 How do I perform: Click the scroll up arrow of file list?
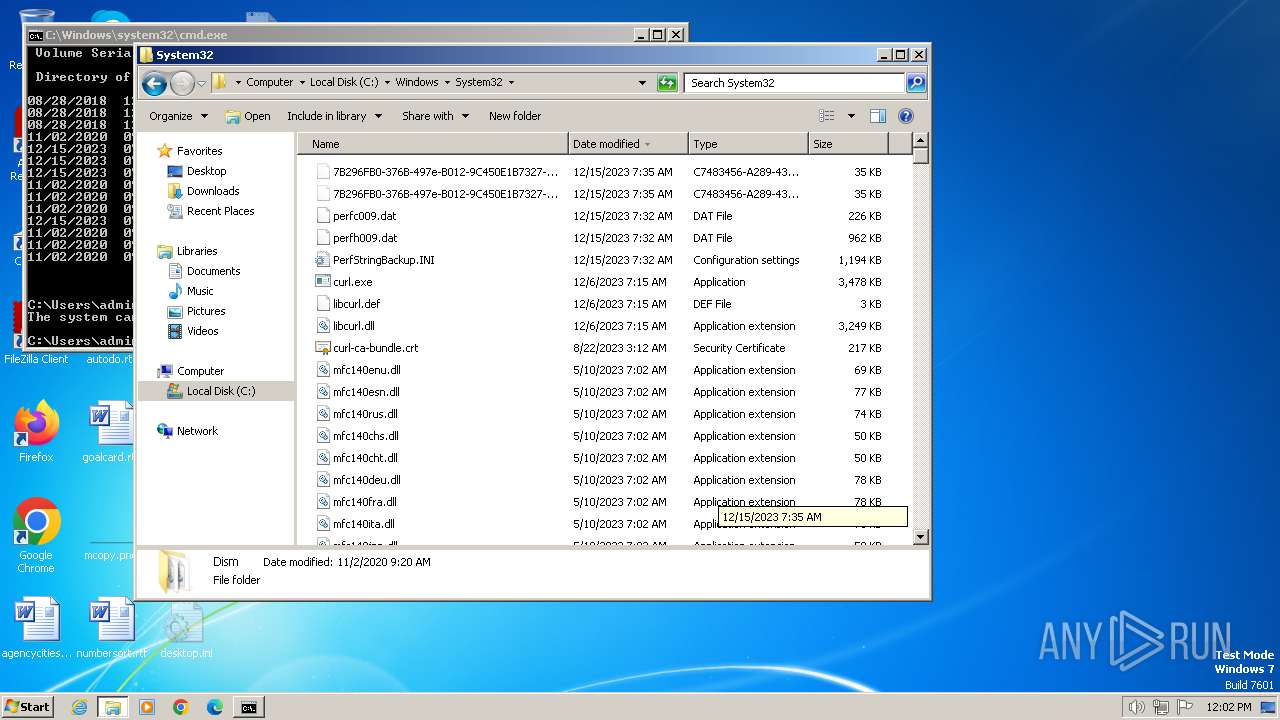[x=921, y=141]
